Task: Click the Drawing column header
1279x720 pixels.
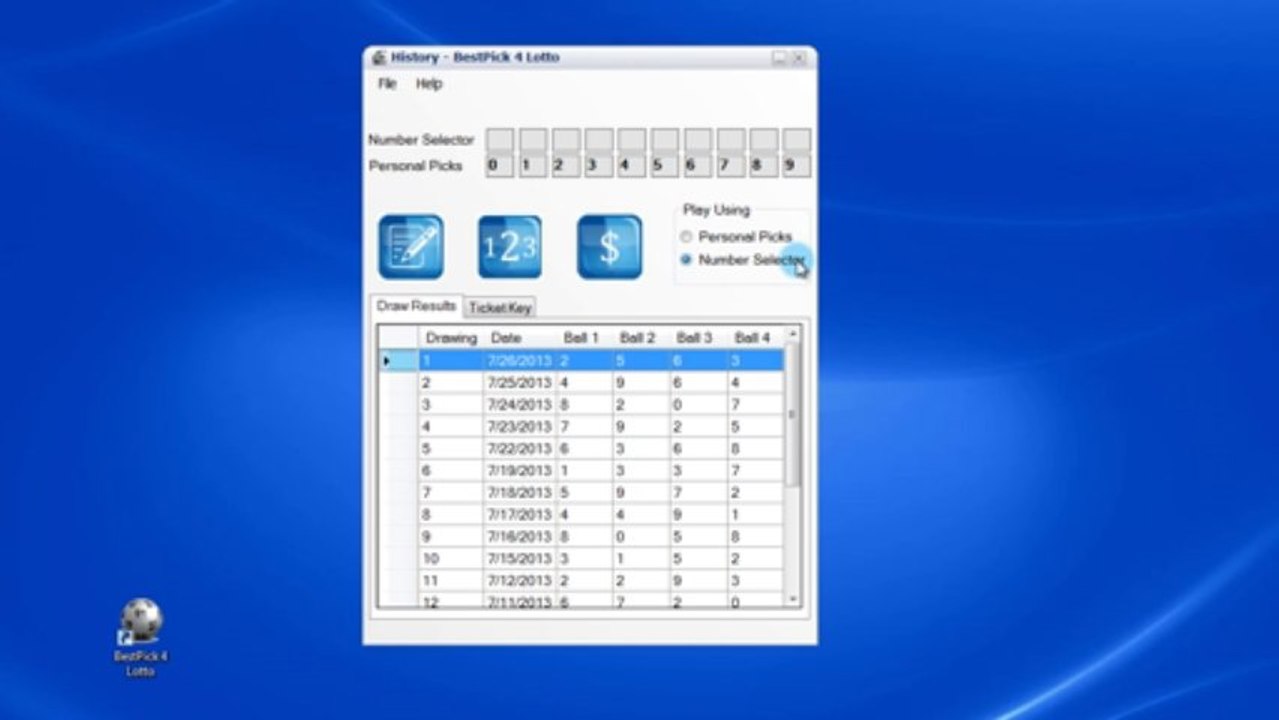Action: pos(451,338)
